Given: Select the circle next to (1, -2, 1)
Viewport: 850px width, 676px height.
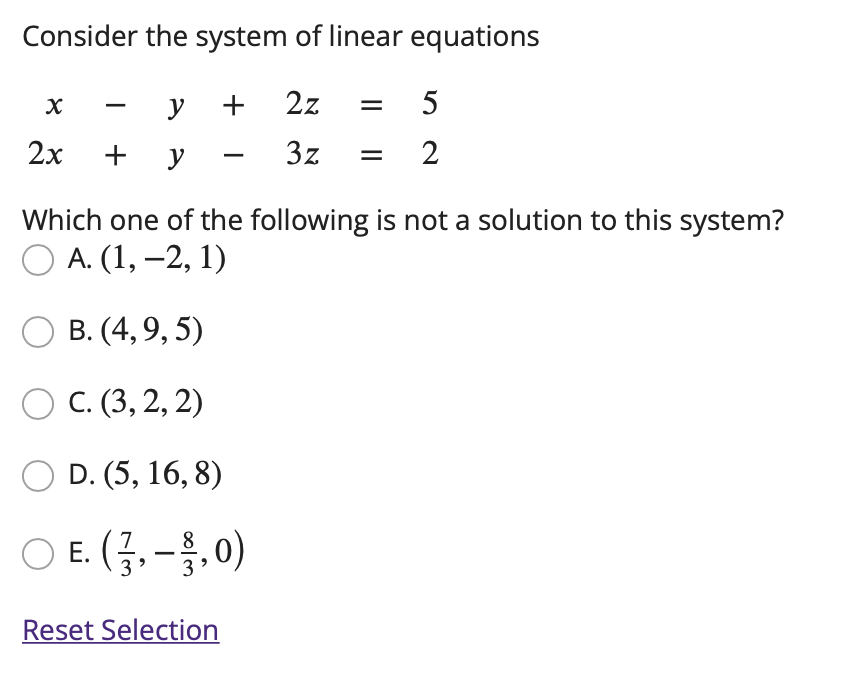Looking at the screenshot, I should click(38, 261).
